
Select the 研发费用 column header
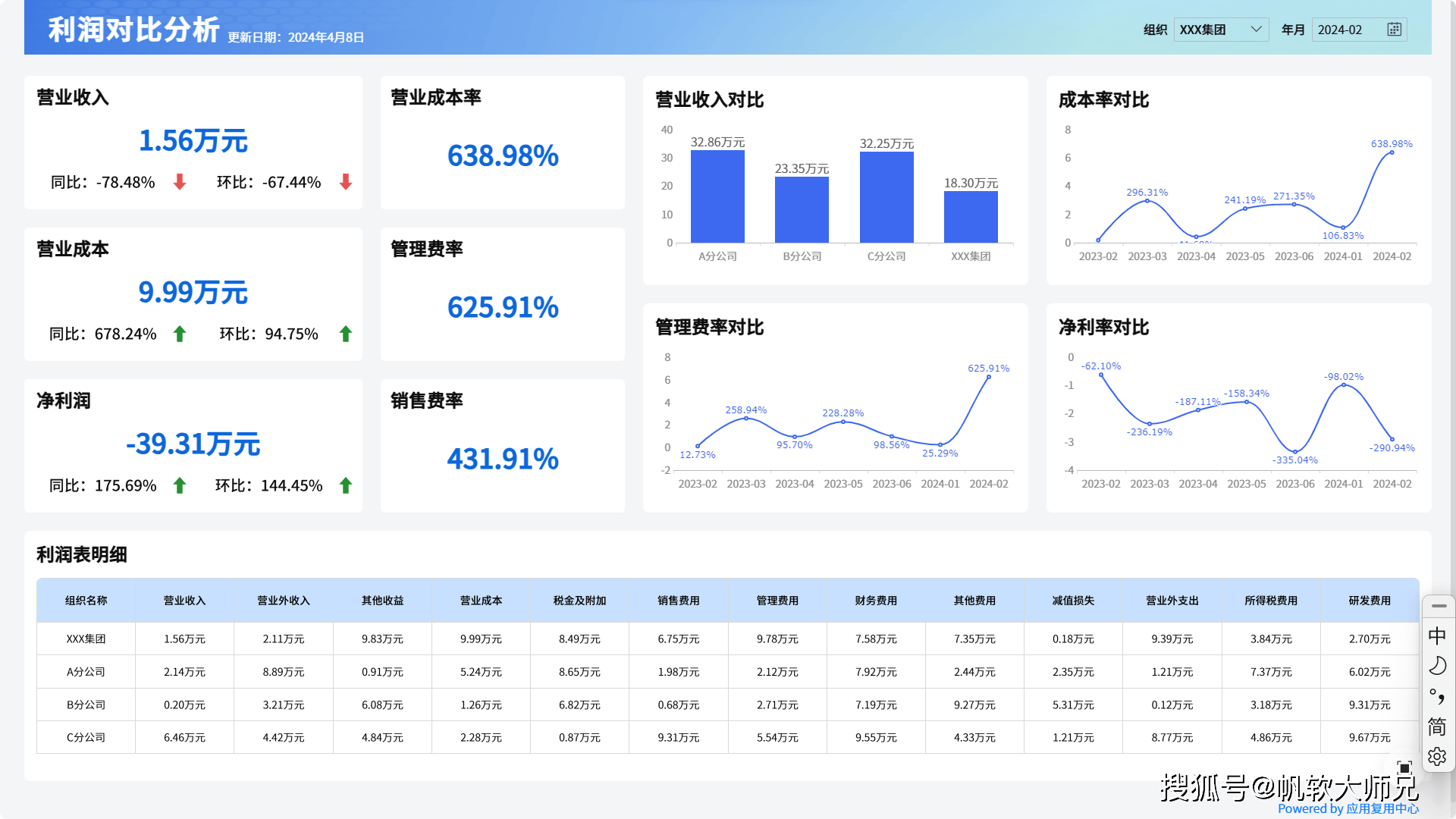point(1370,601)
